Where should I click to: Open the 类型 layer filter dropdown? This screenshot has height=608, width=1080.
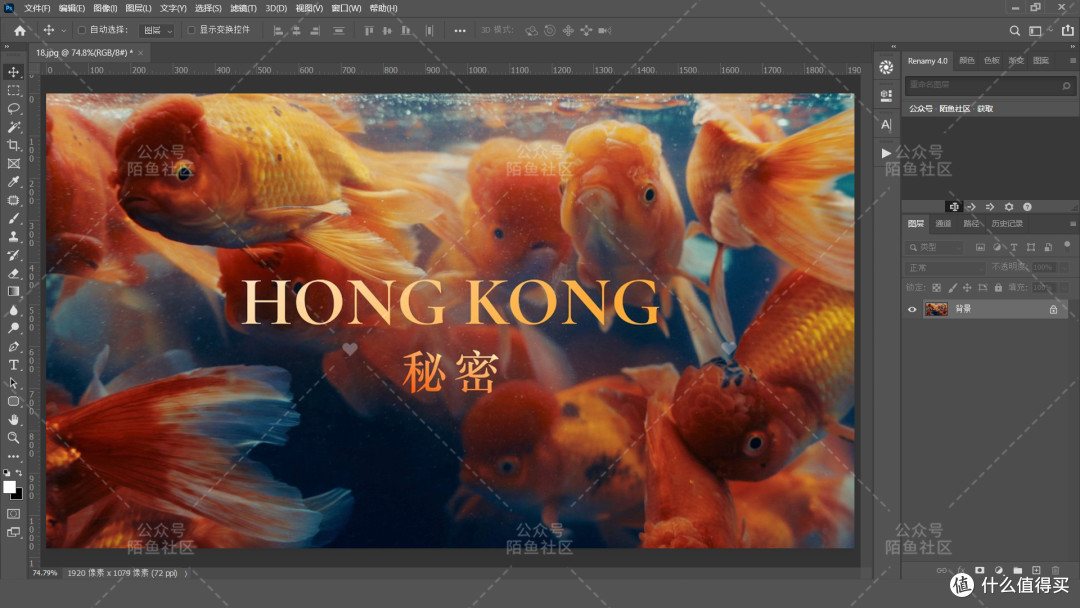point(936,247)
